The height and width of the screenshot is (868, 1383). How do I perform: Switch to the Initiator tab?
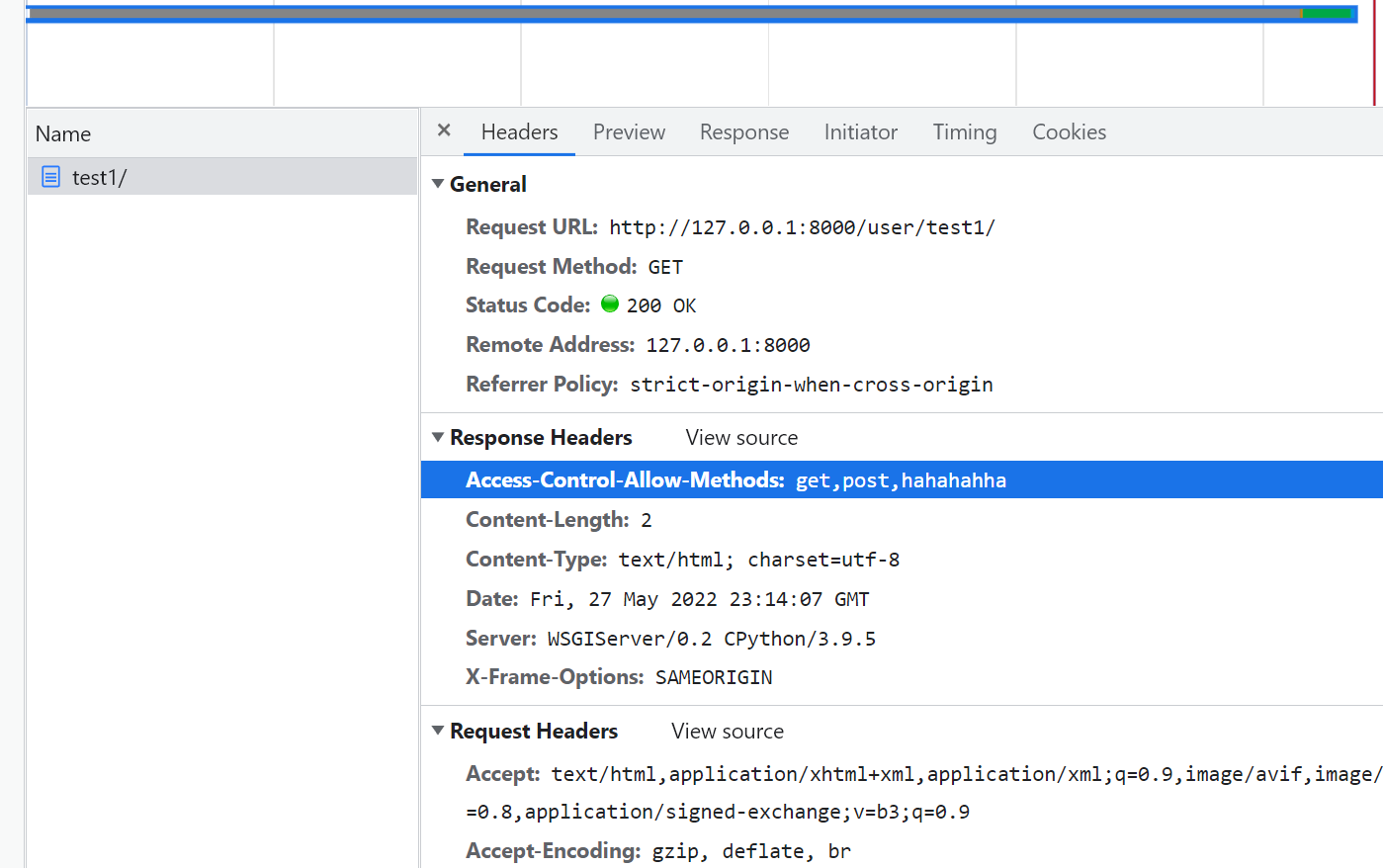click(x=860, y=132)
